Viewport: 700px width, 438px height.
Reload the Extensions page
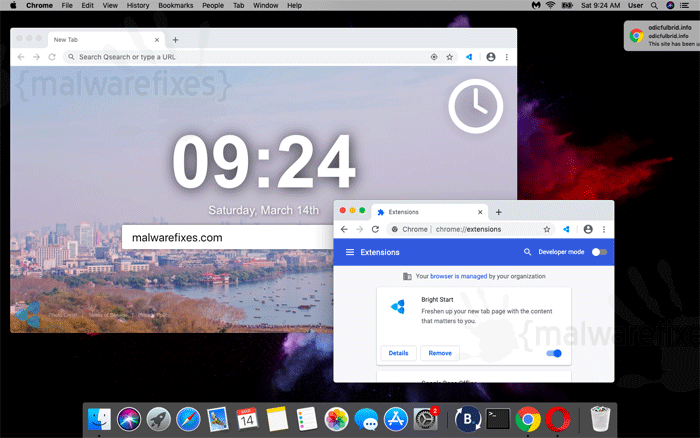click(375, 229)
